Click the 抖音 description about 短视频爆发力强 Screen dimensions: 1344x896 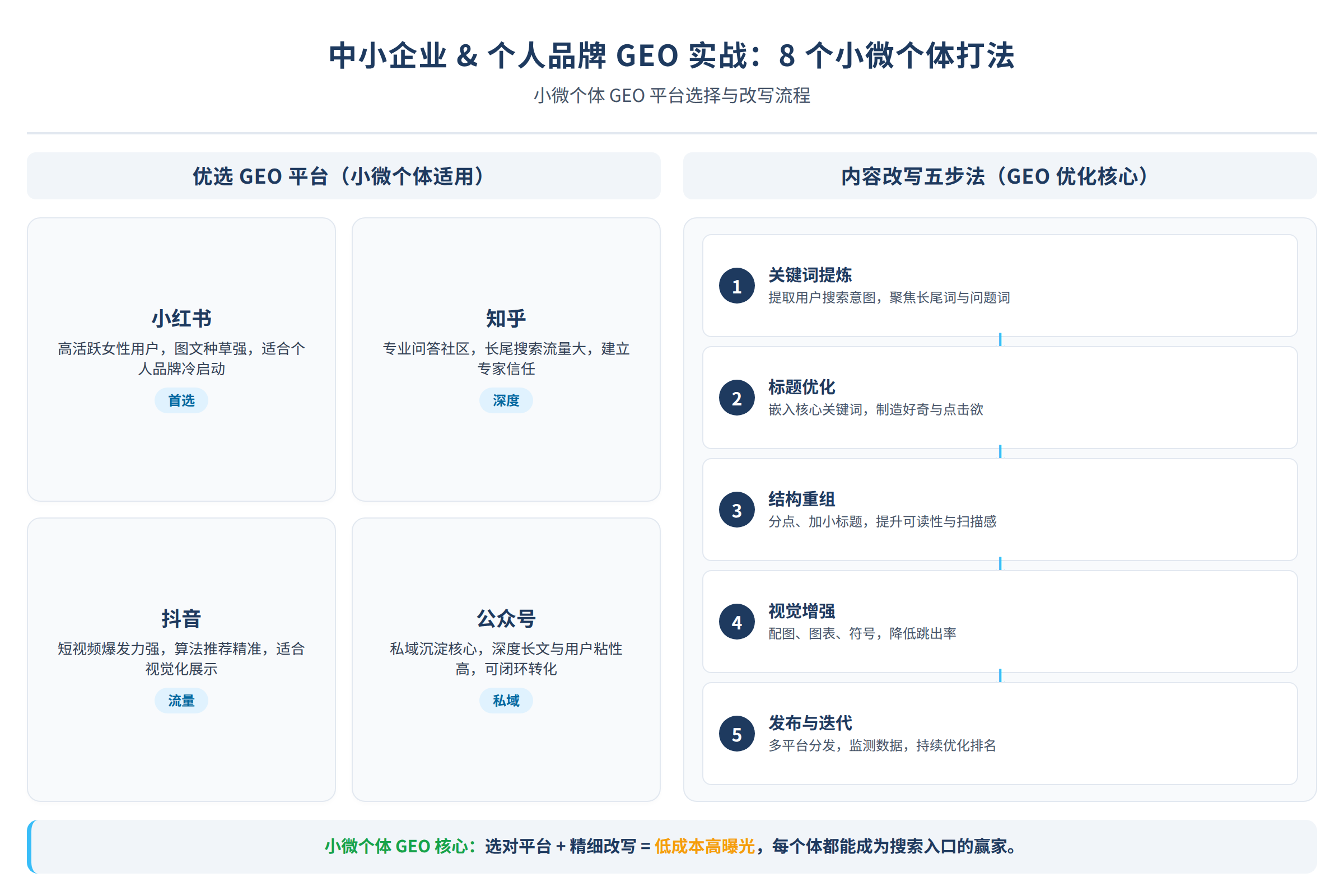click(x=181, y=659)
